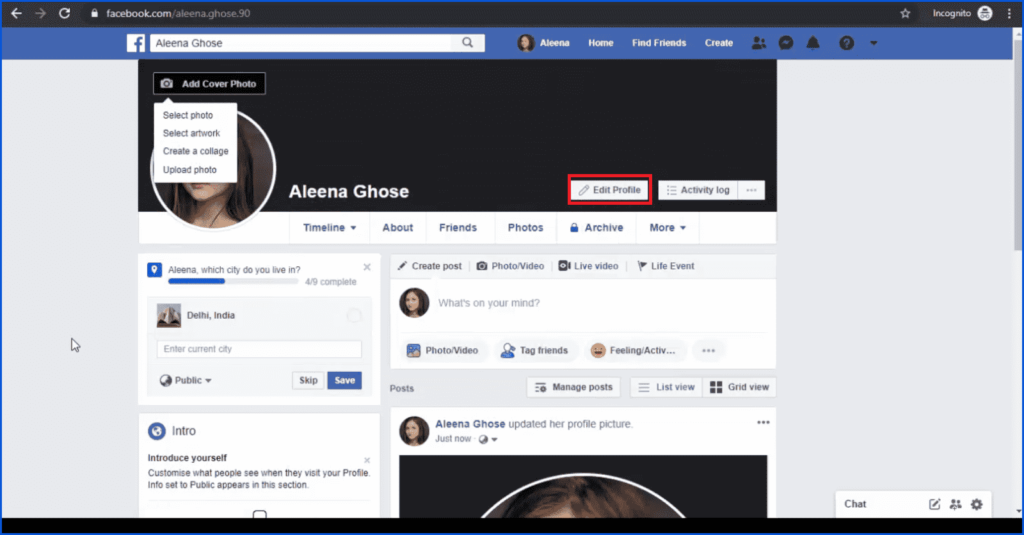Click the Aleena Ghose post author link
Screen dimensions: 1024x535
[x=470, y=424]
